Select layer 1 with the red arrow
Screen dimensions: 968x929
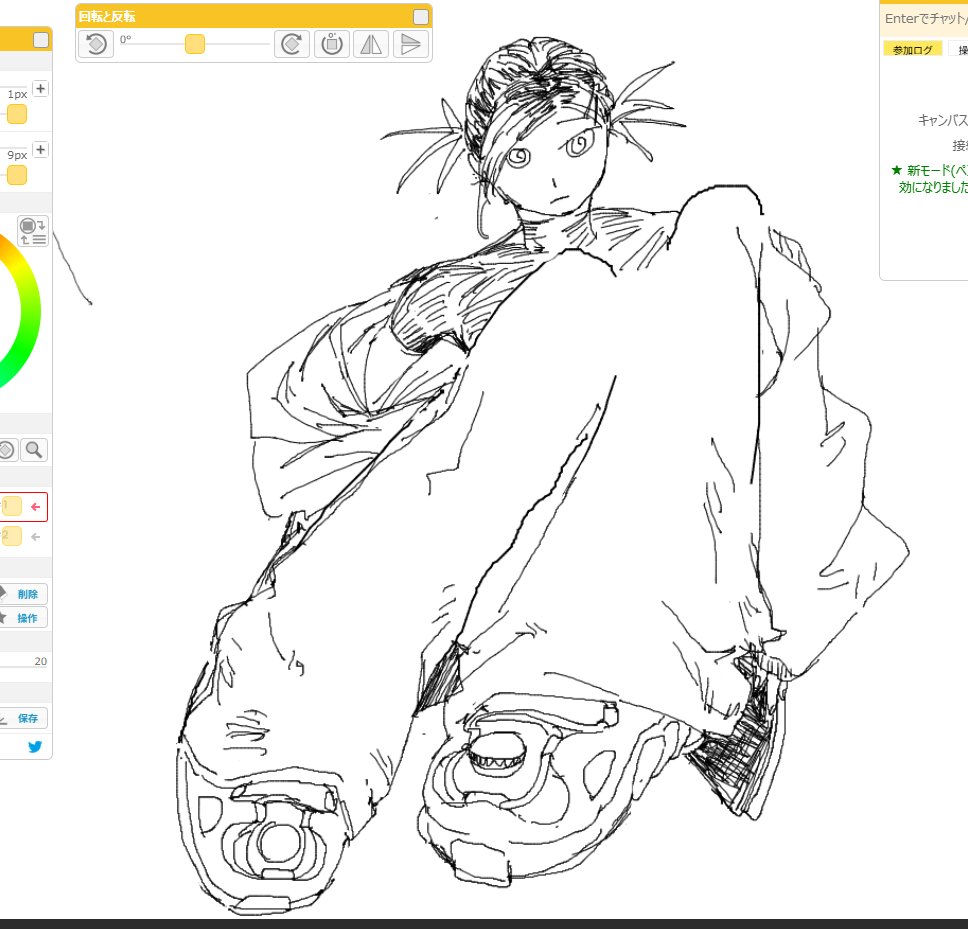pos(23,507)
